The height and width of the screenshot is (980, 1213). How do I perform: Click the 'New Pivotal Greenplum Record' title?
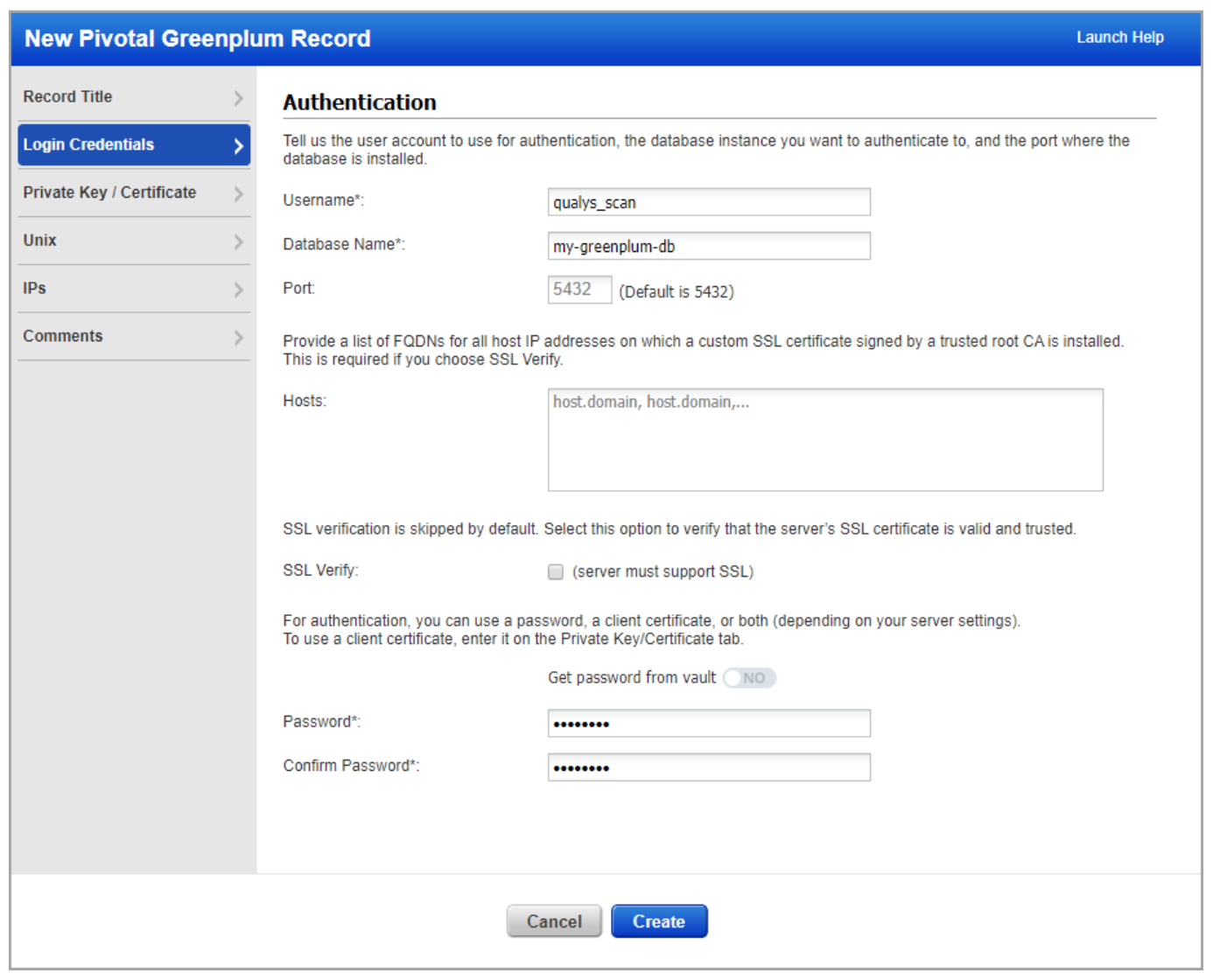coord(198,38)
